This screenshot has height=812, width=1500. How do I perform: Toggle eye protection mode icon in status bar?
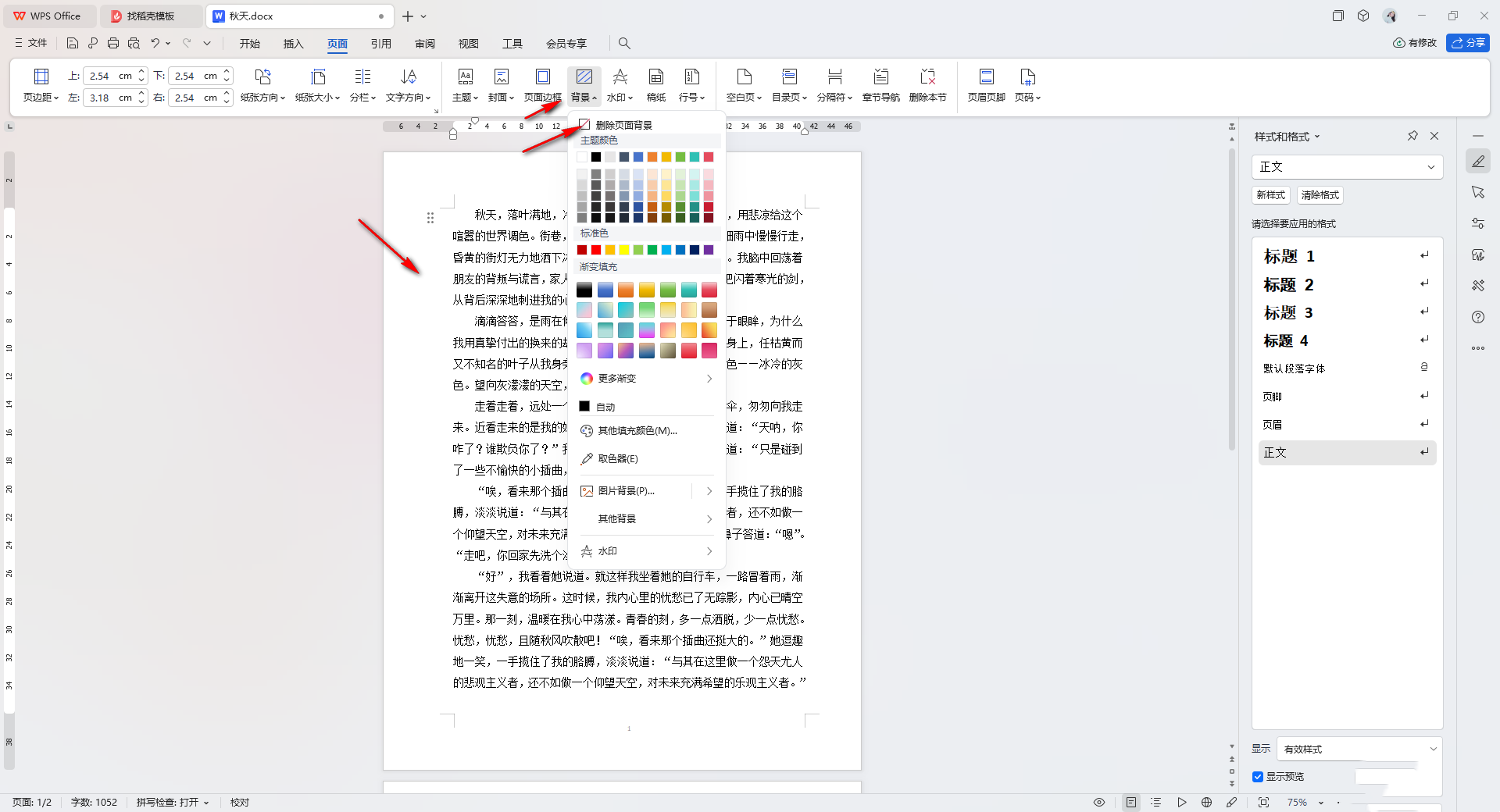(x=1098, y=802)
